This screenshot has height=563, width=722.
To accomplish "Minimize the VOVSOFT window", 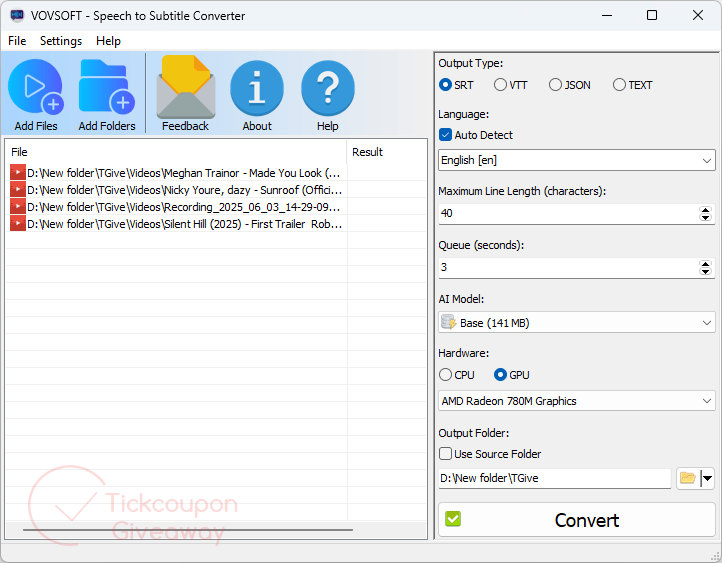I will [x=607, y=15].
